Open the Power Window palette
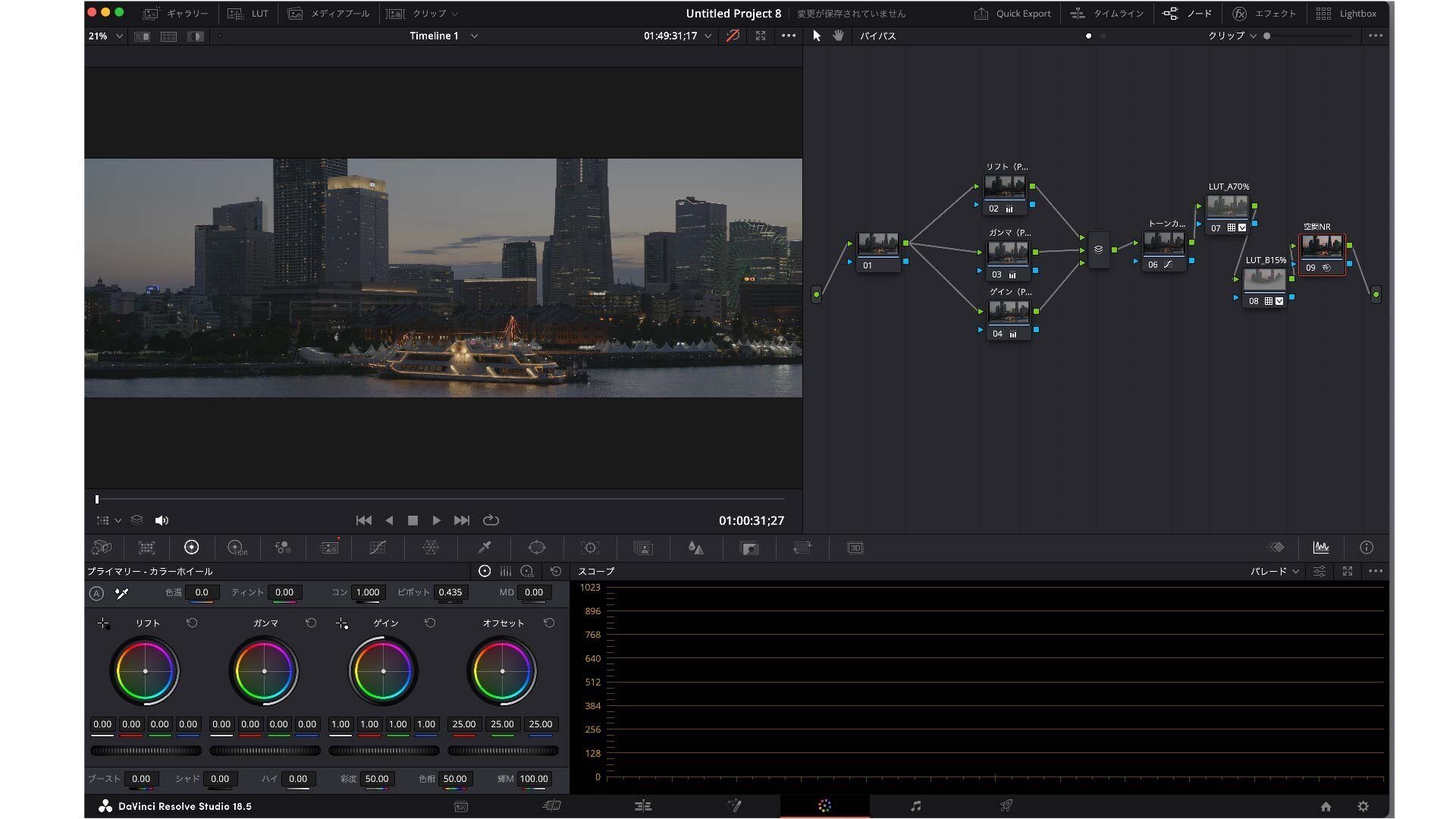 [537, 548]
